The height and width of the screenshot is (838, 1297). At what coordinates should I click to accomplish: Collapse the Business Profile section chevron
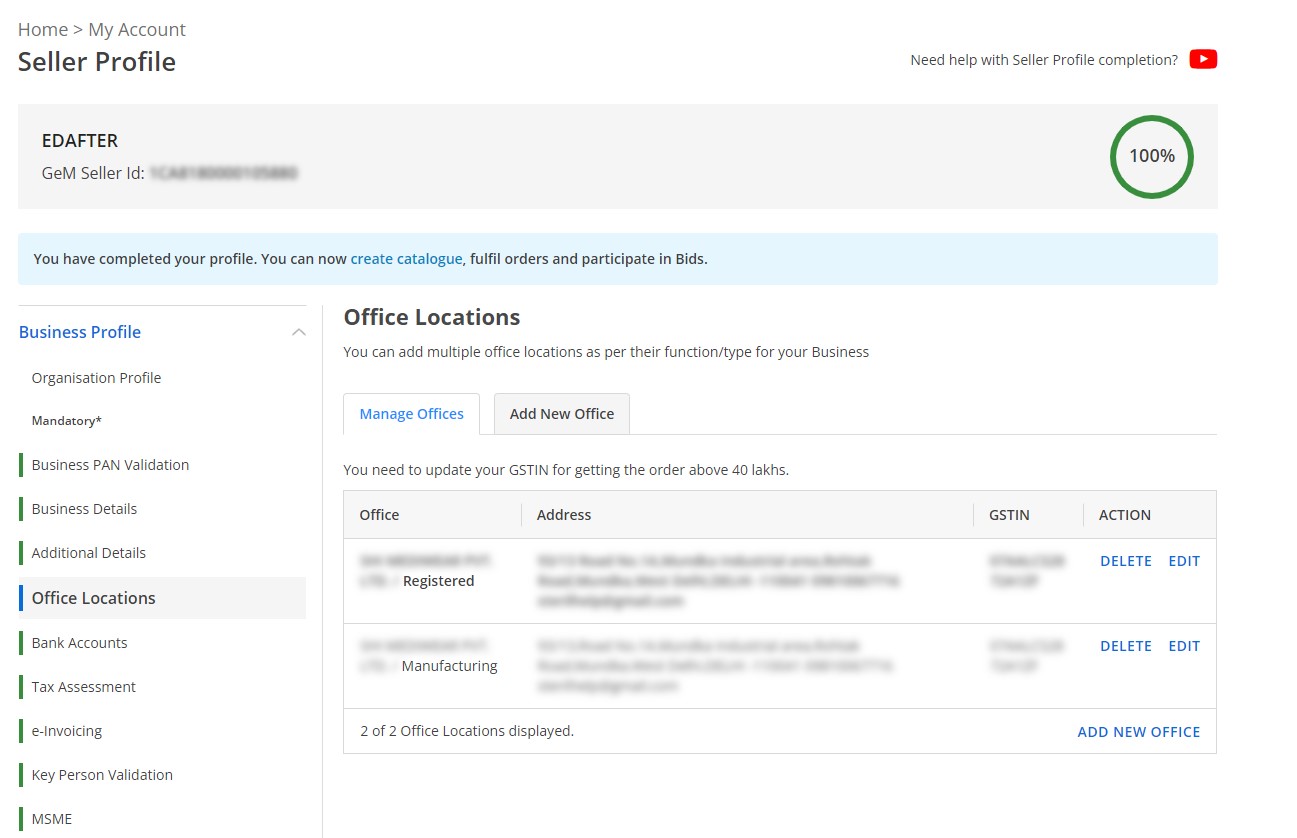(298, 332)
